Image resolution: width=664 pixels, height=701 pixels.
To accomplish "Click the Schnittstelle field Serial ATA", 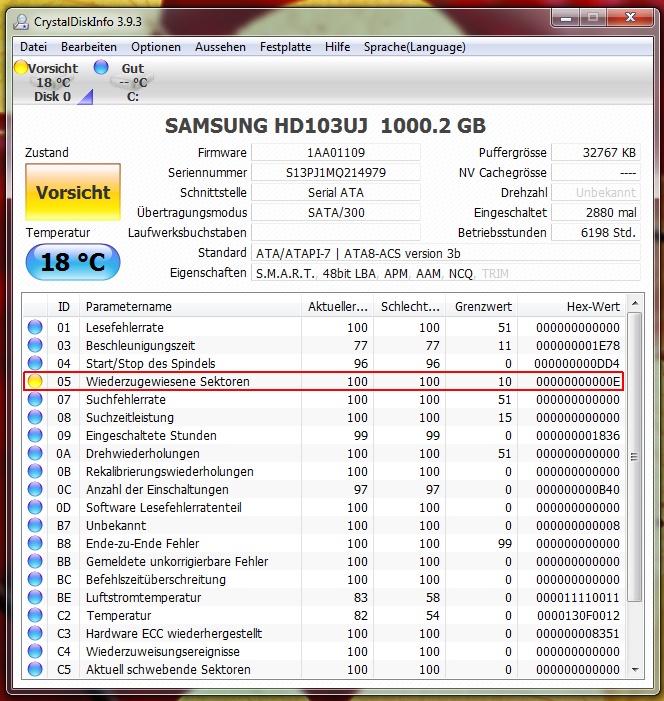I will pos(336,193).
